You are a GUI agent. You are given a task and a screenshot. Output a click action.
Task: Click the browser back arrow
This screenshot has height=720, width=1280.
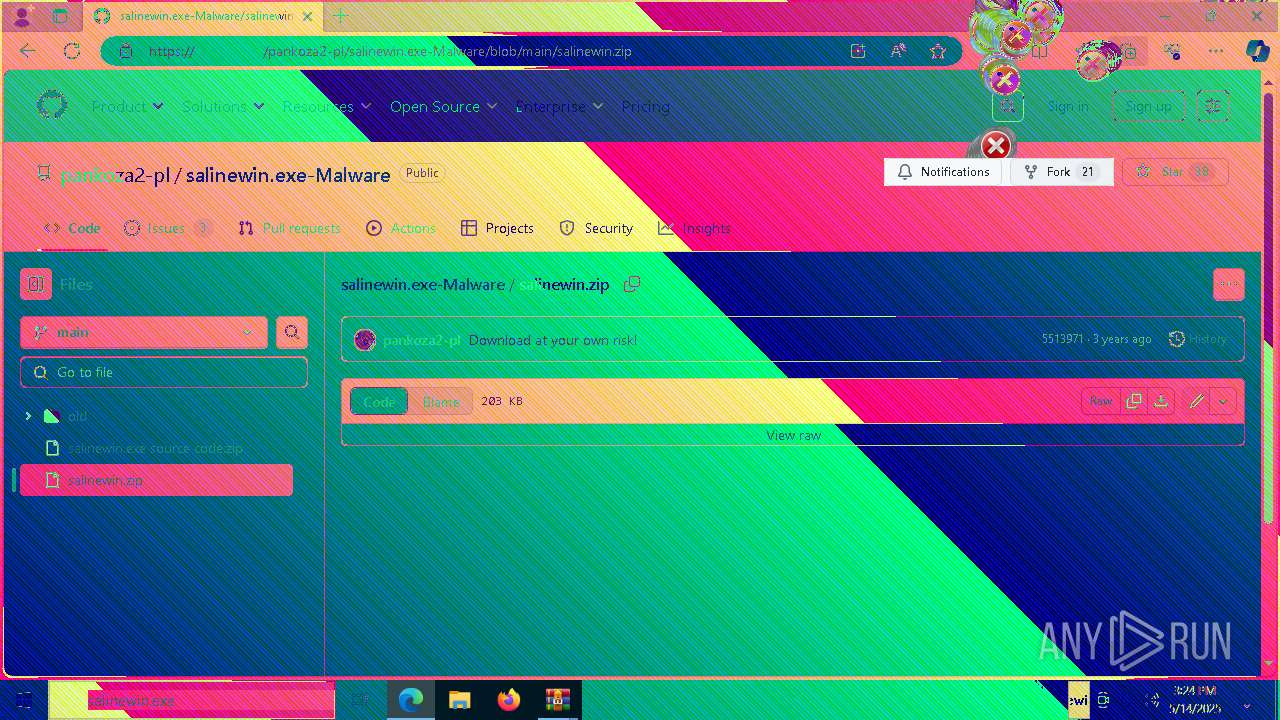tap(28, 51)
